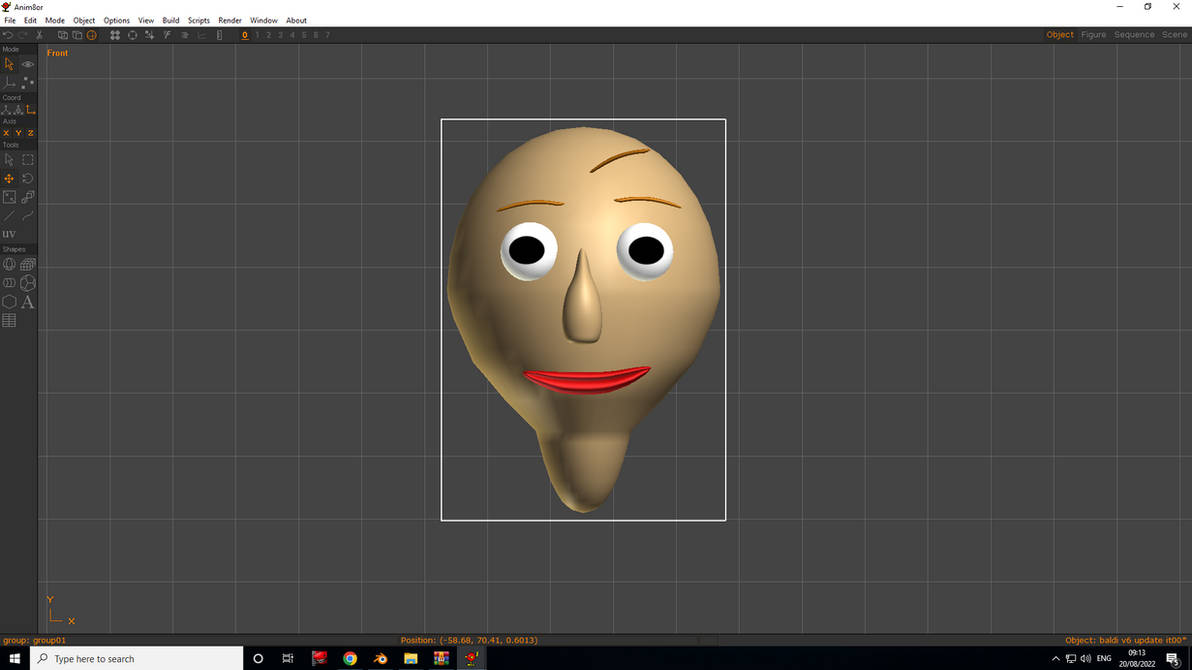This screenshot has width=1192, height=670.
Task: Open the Object menu
Action: click(84, 21)
